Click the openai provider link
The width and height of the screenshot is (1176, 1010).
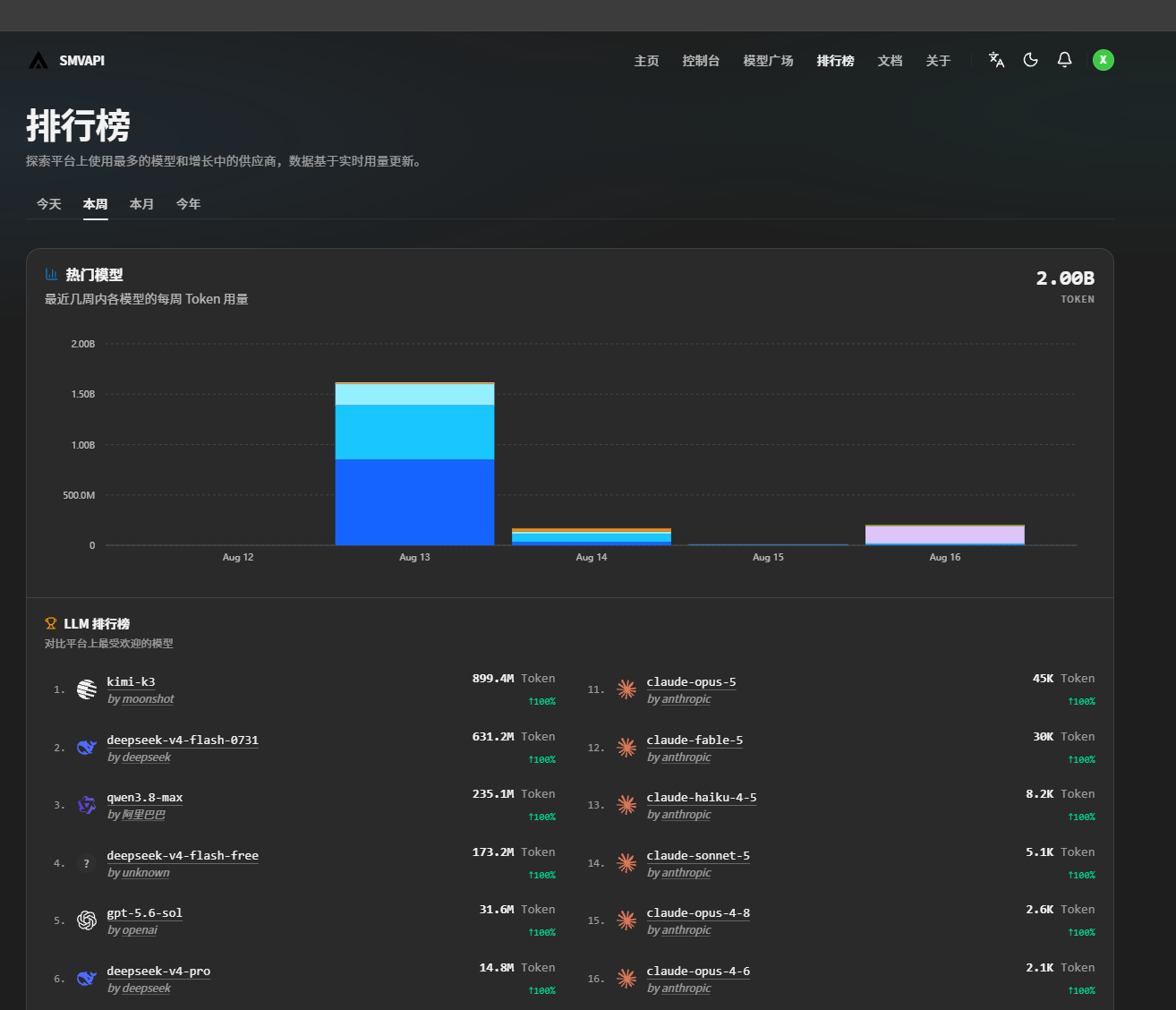pos(140,930)
